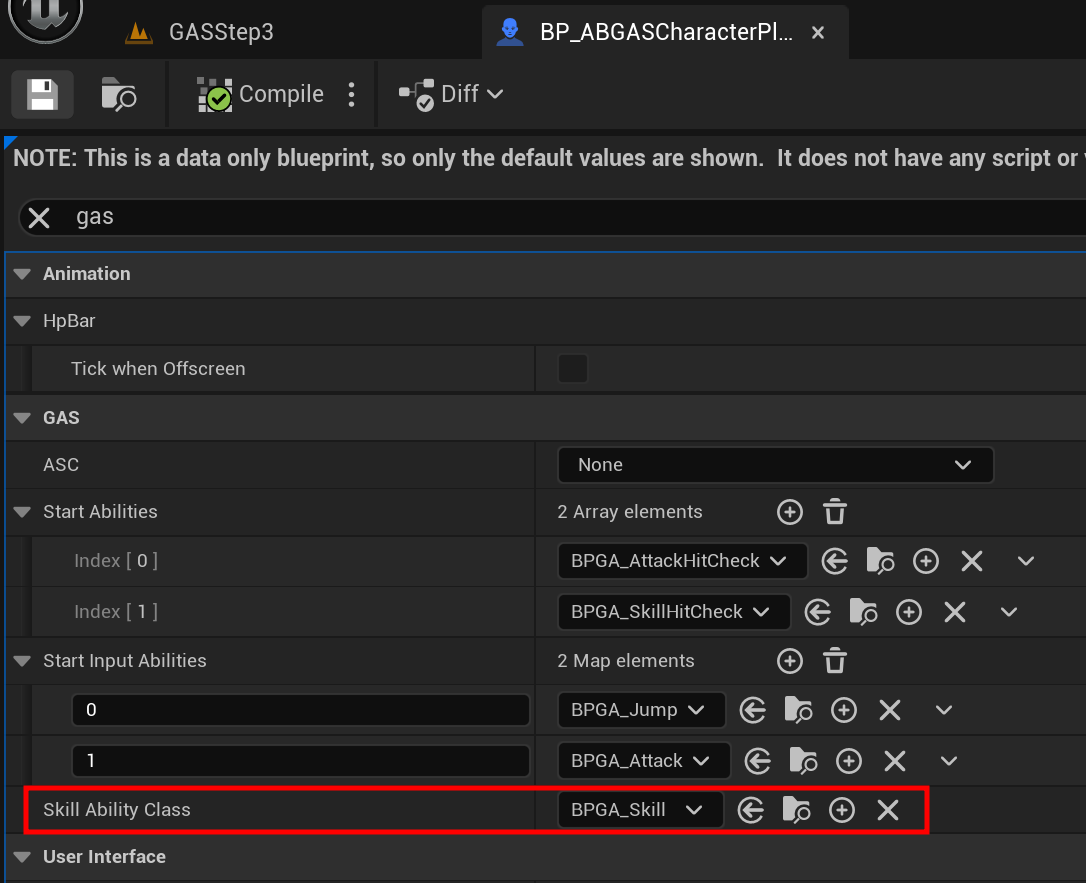Open BPGA_AttackHitCheck class dropdown
This screenshot has width=1086, height=883.
(x=682, y=561)
